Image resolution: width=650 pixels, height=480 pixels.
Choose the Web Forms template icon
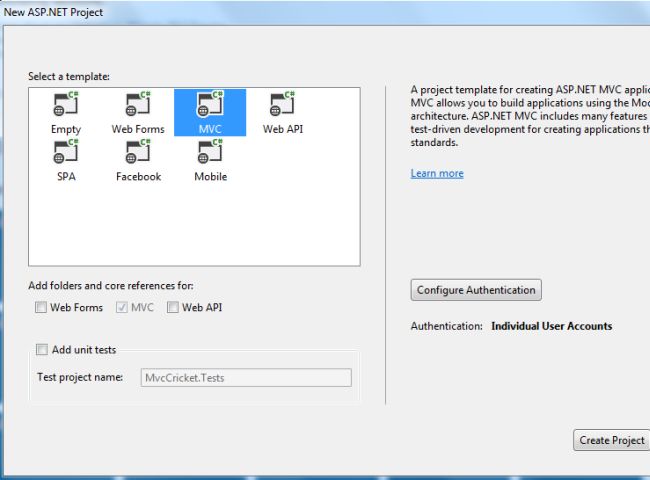coord(138,104)
